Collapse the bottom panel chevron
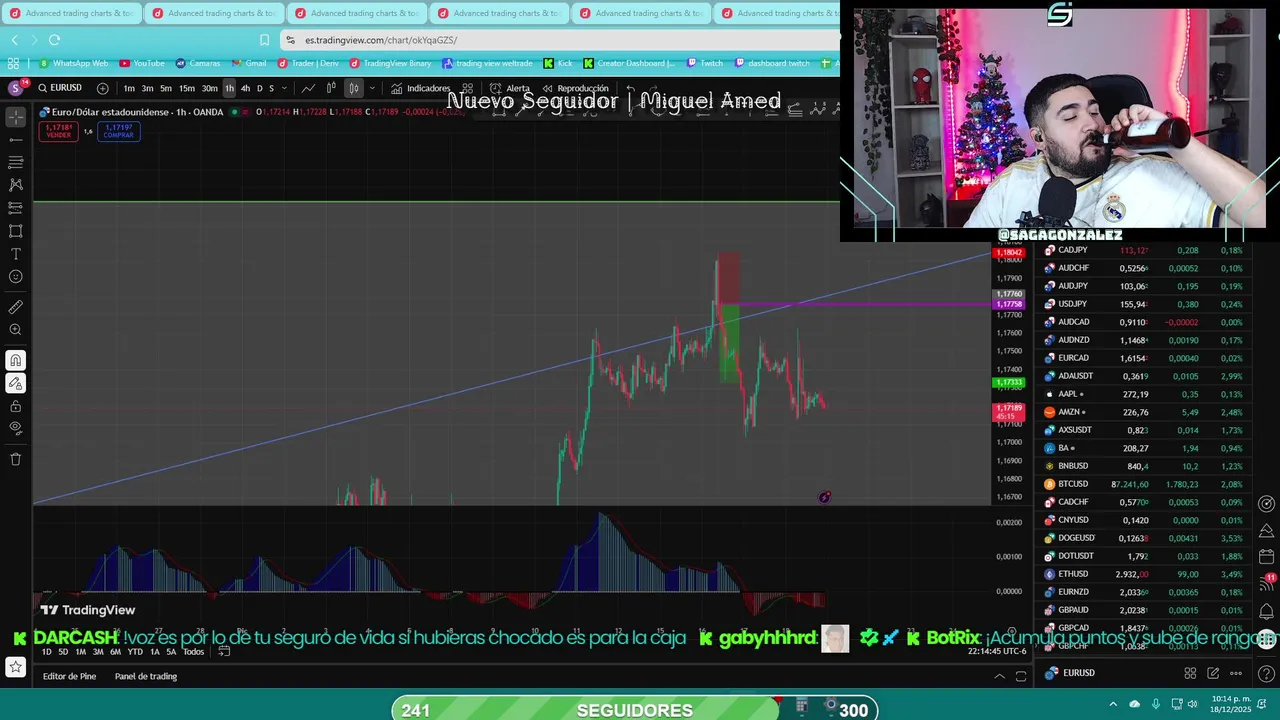 point(999,676)
